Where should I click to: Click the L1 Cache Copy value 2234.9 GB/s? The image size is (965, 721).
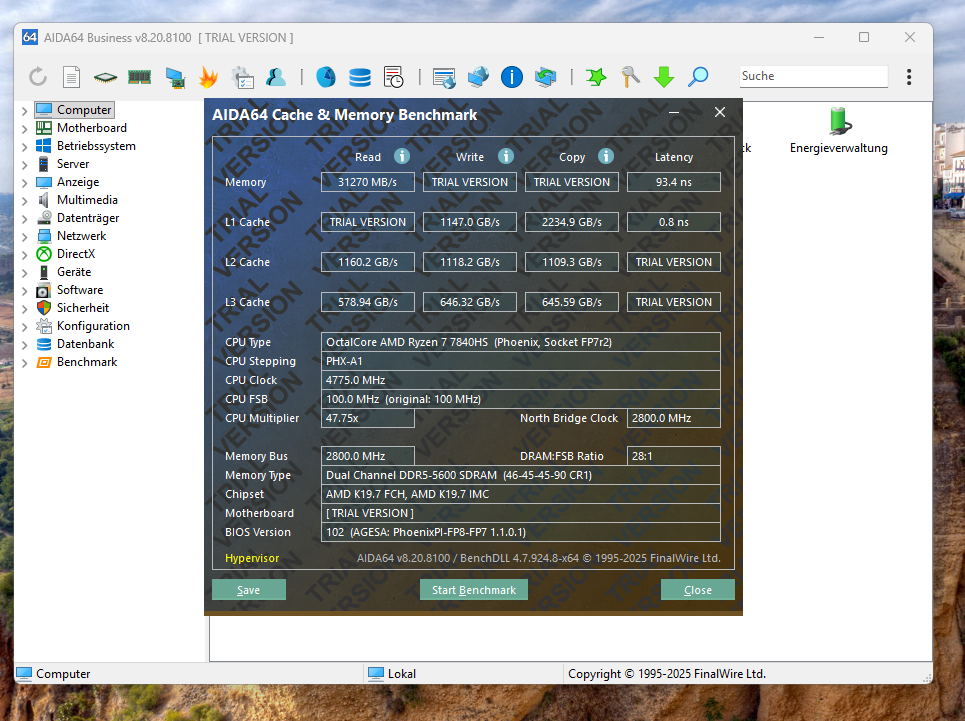click(572, 222)
